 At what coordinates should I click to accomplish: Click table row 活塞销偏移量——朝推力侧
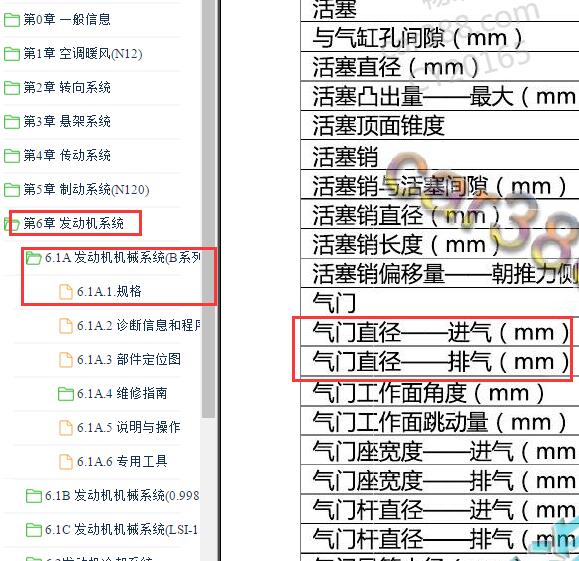click(x=440, y=273)
